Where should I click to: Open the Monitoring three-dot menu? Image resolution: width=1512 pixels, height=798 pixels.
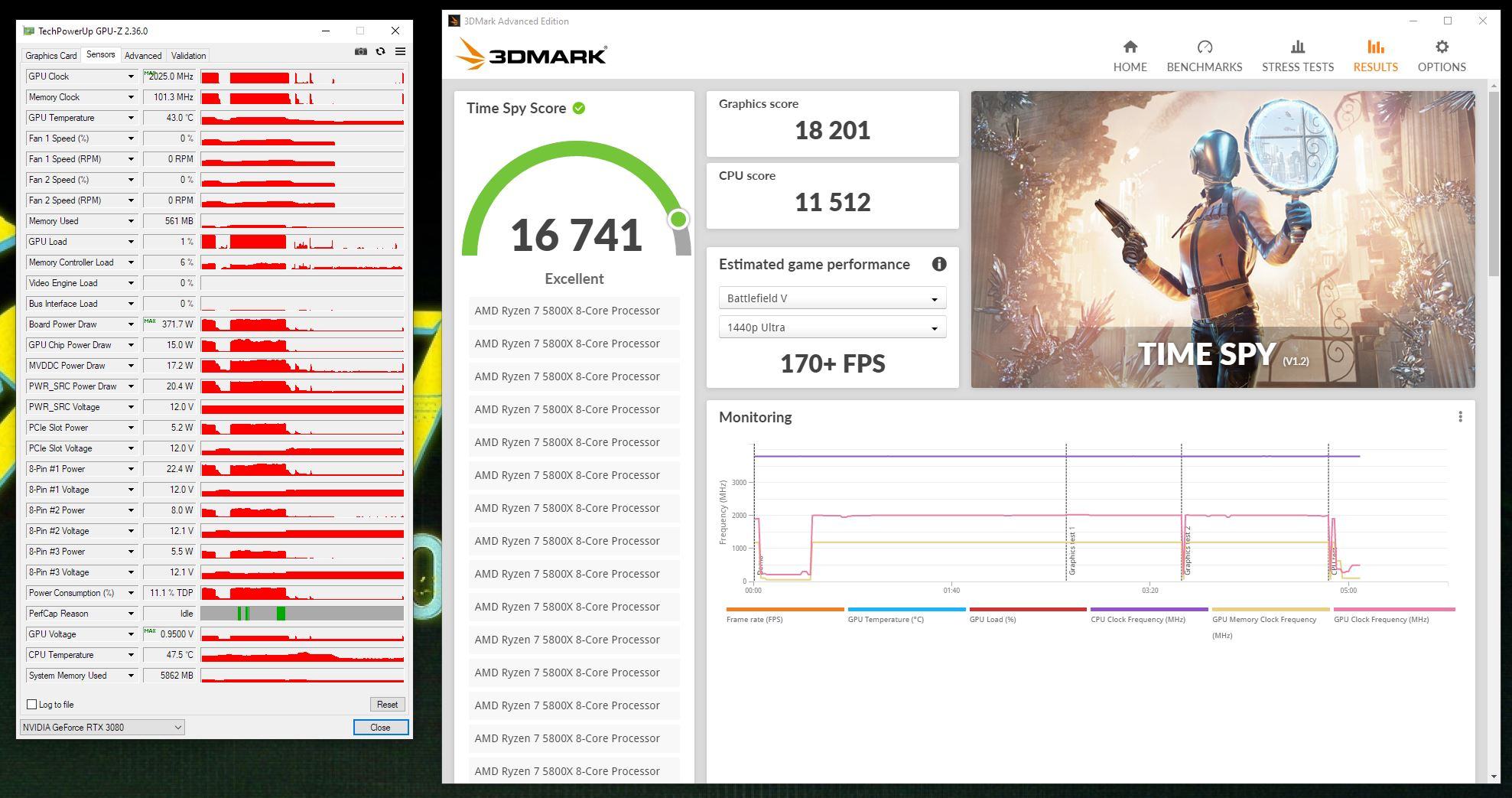[1460, 417]
